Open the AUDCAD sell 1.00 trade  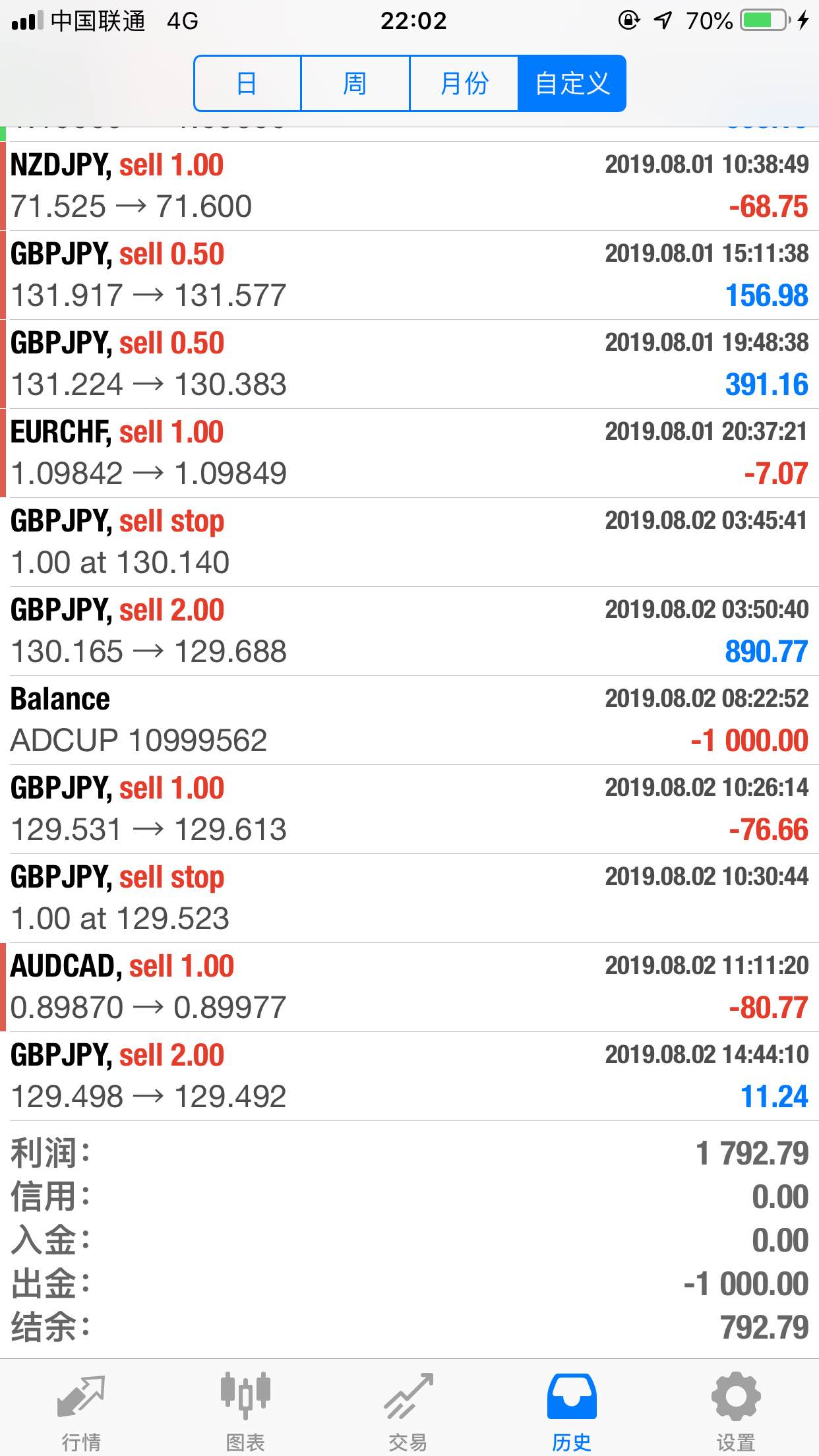[409, 987]
